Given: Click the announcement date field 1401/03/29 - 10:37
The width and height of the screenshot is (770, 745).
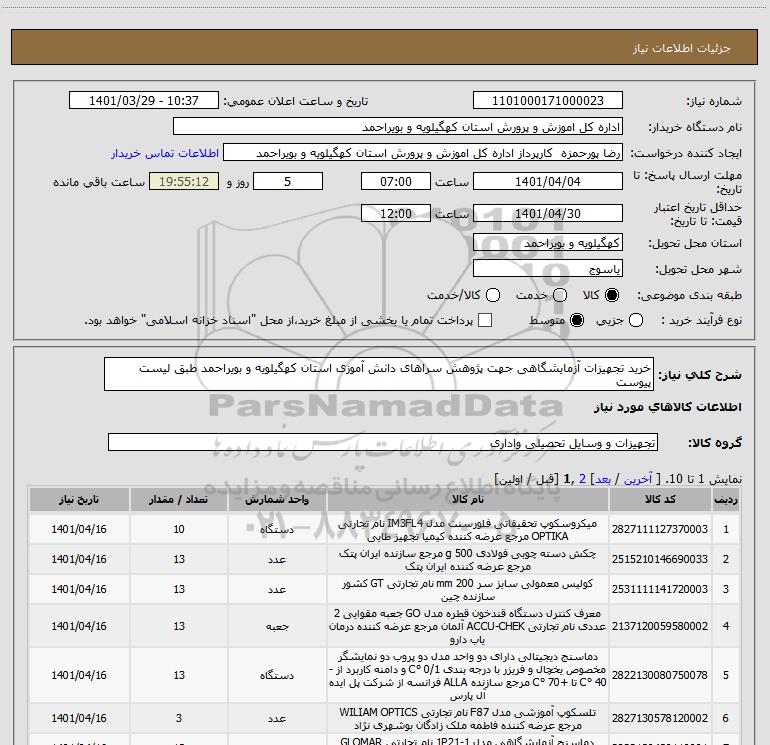Looking at the screenshot, I should coord(144,101).
